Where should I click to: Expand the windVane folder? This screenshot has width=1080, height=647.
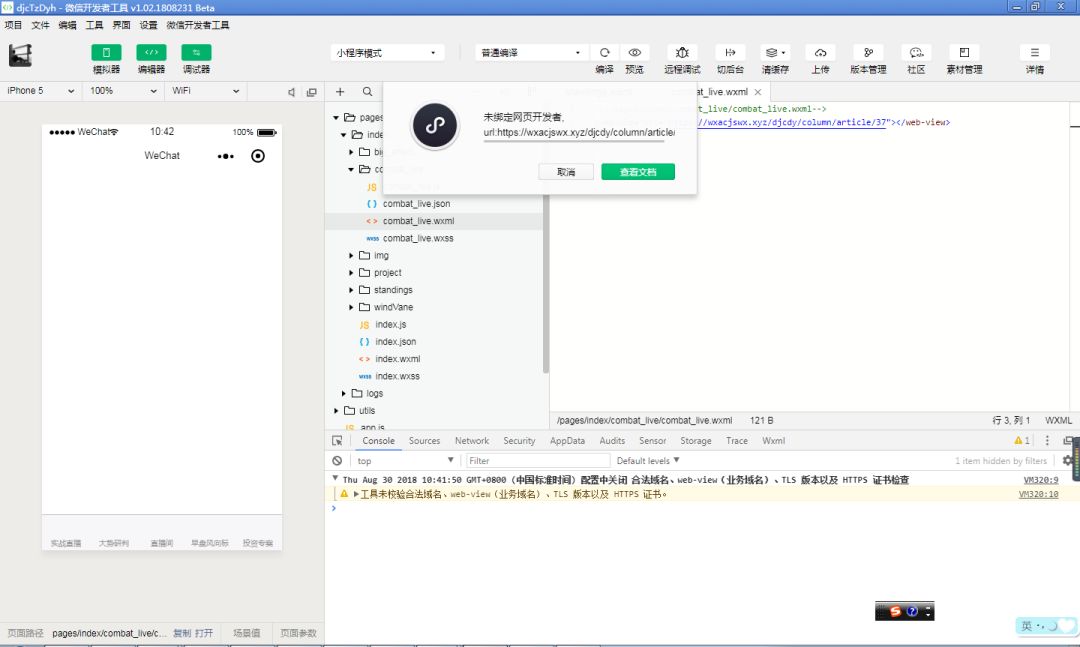point(351,307)
